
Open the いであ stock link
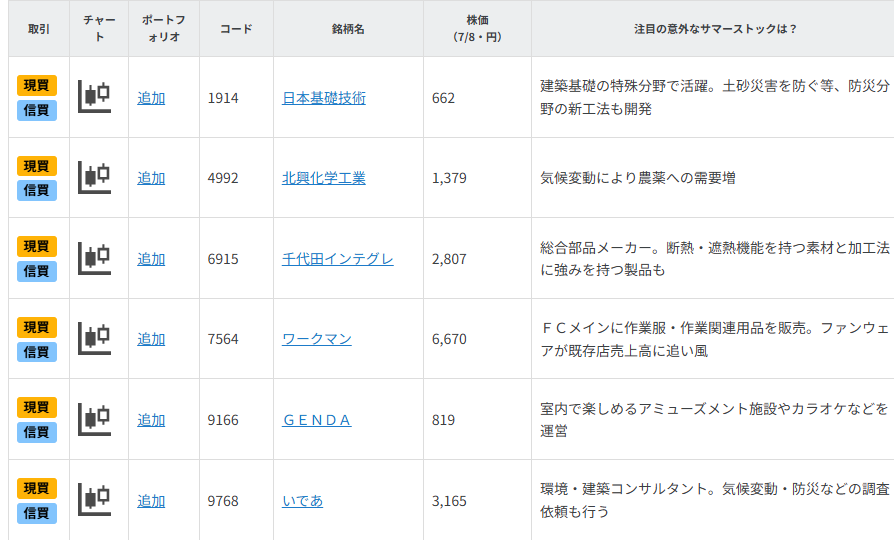click(303, 501)
